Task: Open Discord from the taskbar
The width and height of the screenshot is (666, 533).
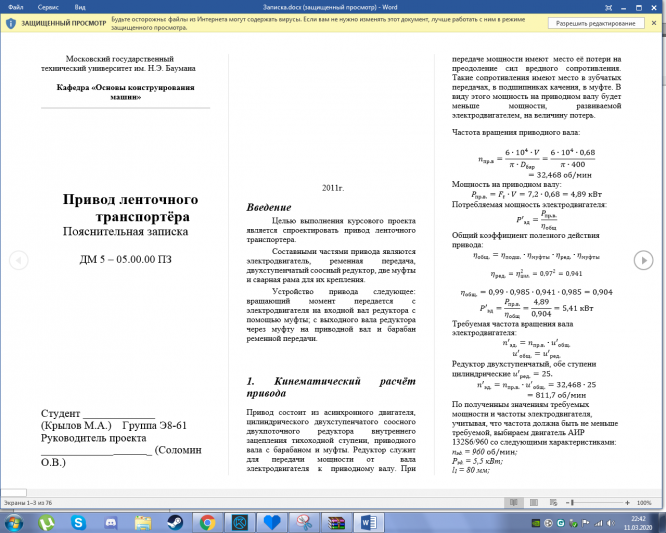Action: coord(111,522)
